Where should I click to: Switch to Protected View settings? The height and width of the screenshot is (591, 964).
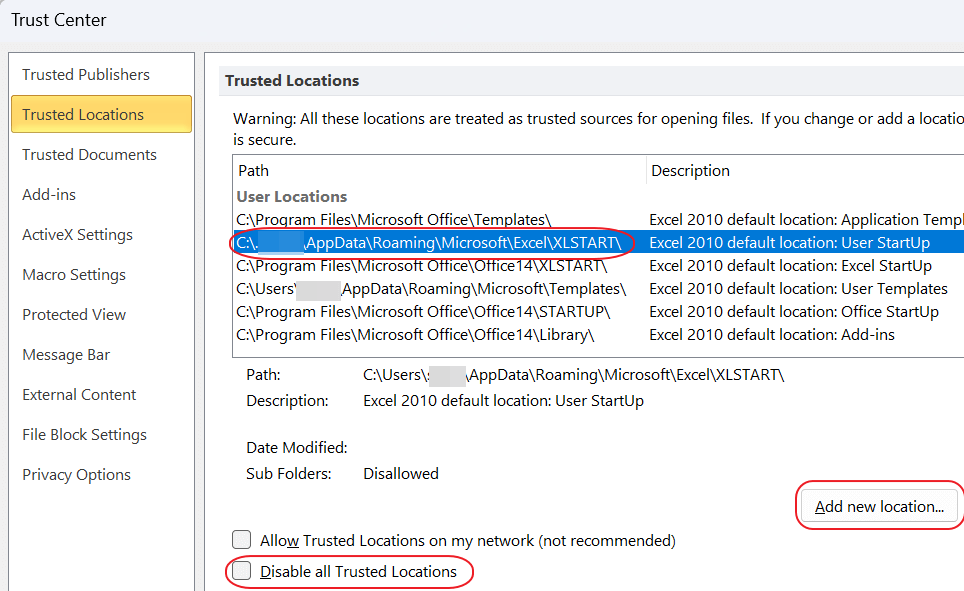[x=74, y=314]
